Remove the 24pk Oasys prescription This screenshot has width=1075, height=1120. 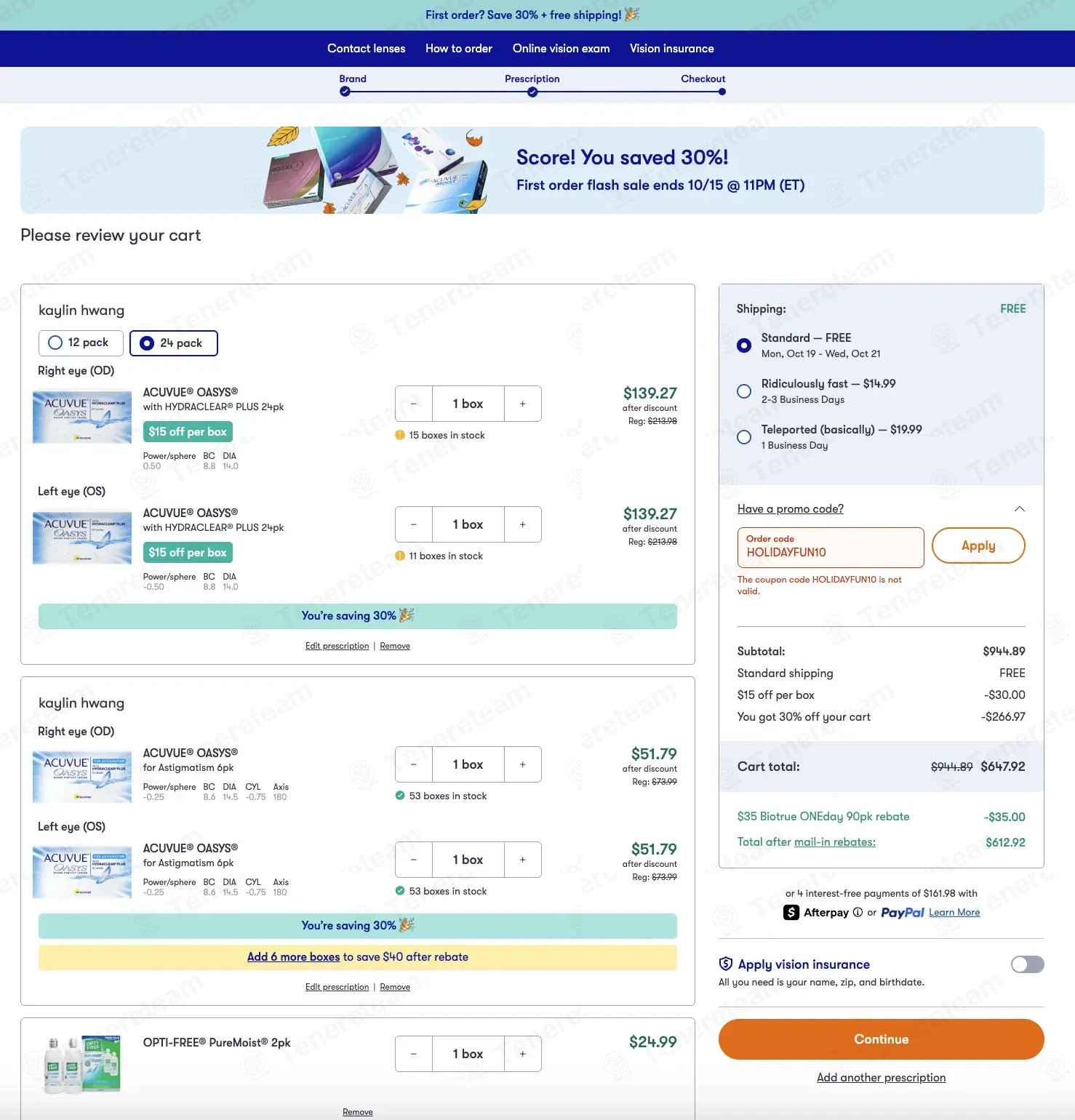[395, 646]
